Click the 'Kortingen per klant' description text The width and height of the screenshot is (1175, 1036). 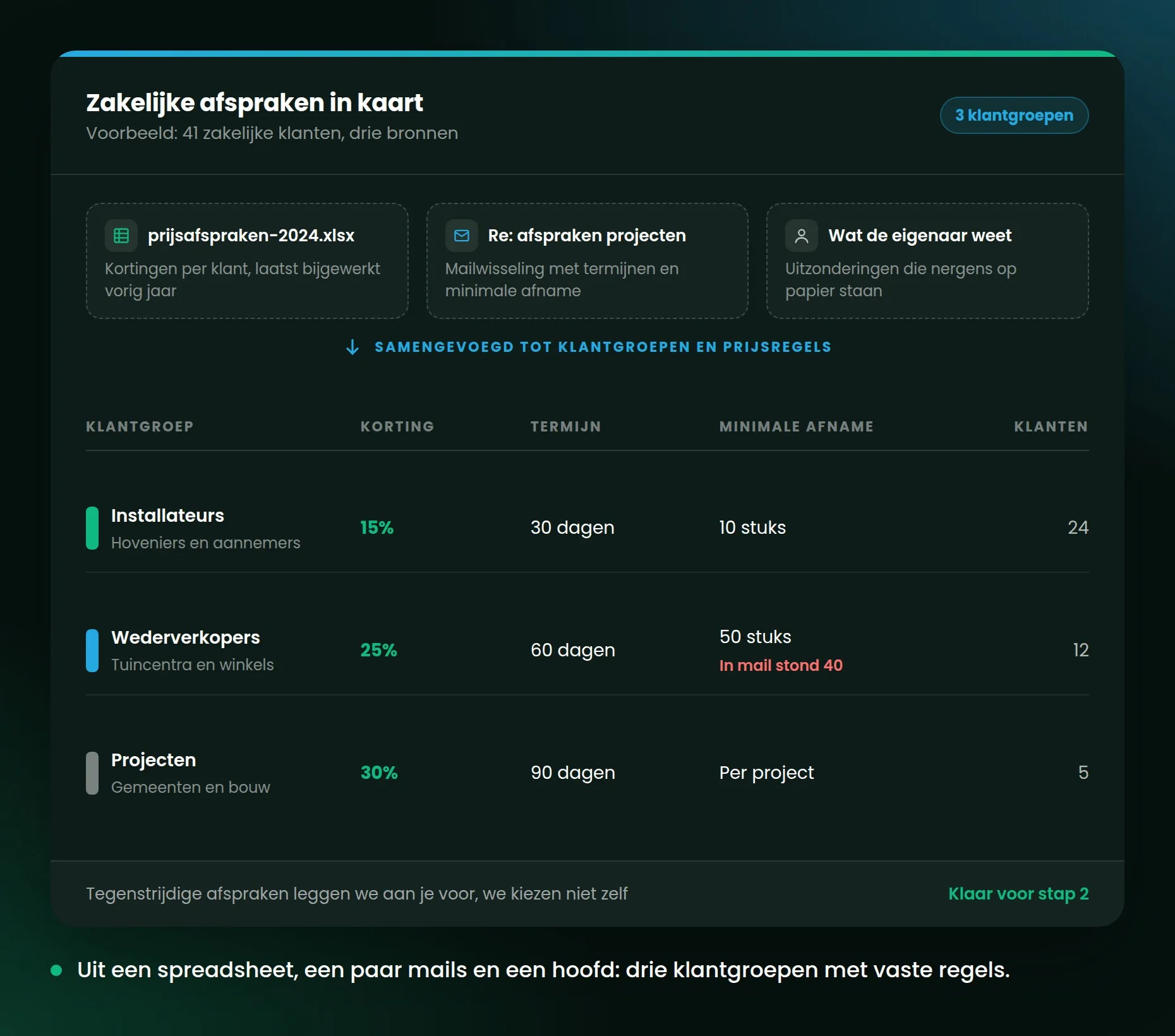click(243, 280)
